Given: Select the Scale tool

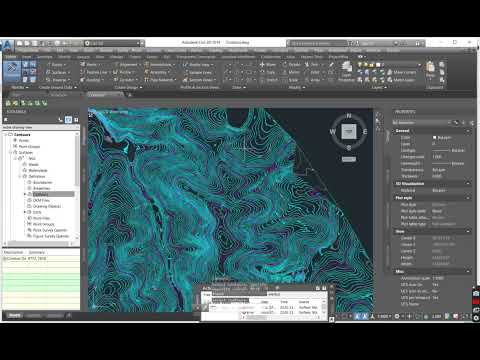Looking at the screenshot, I should [290, 80].
